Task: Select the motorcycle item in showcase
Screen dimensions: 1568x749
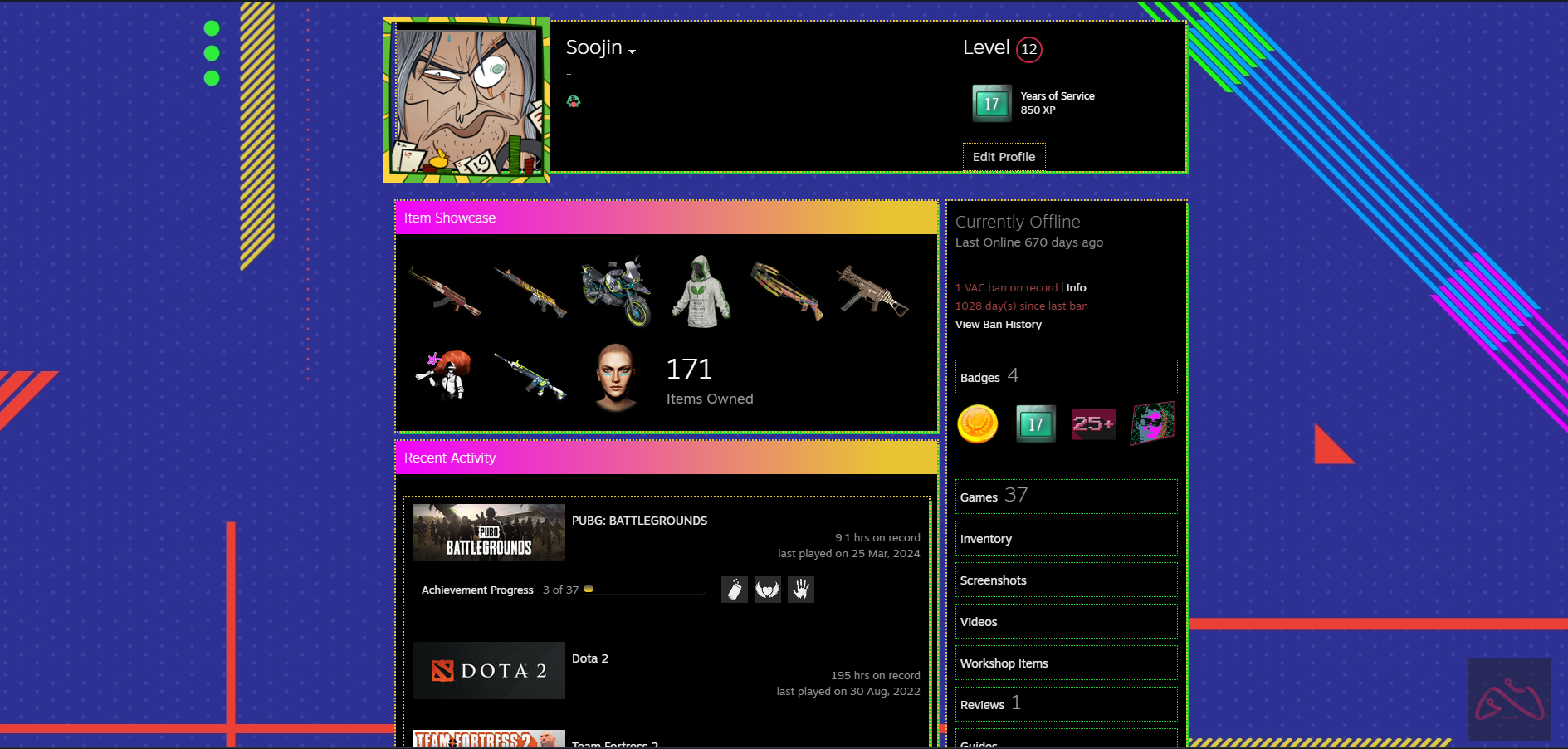Action: [616, 291]
